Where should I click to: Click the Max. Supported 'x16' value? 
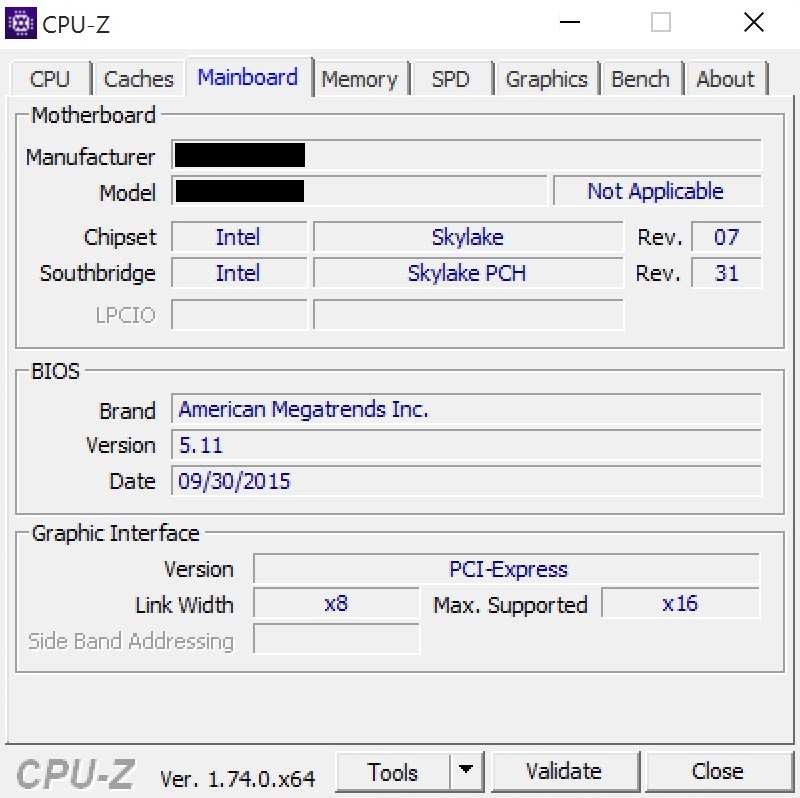click(x=681, y=604)
